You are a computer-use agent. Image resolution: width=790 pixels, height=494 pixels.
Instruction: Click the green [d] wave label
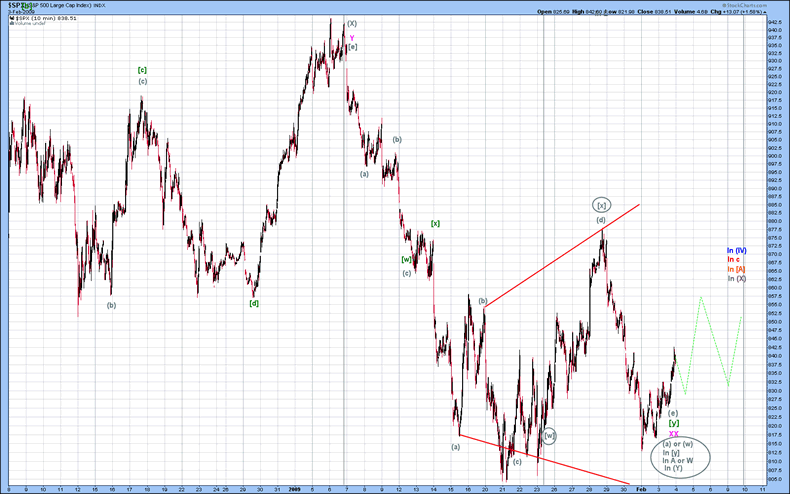coord(254,303)
